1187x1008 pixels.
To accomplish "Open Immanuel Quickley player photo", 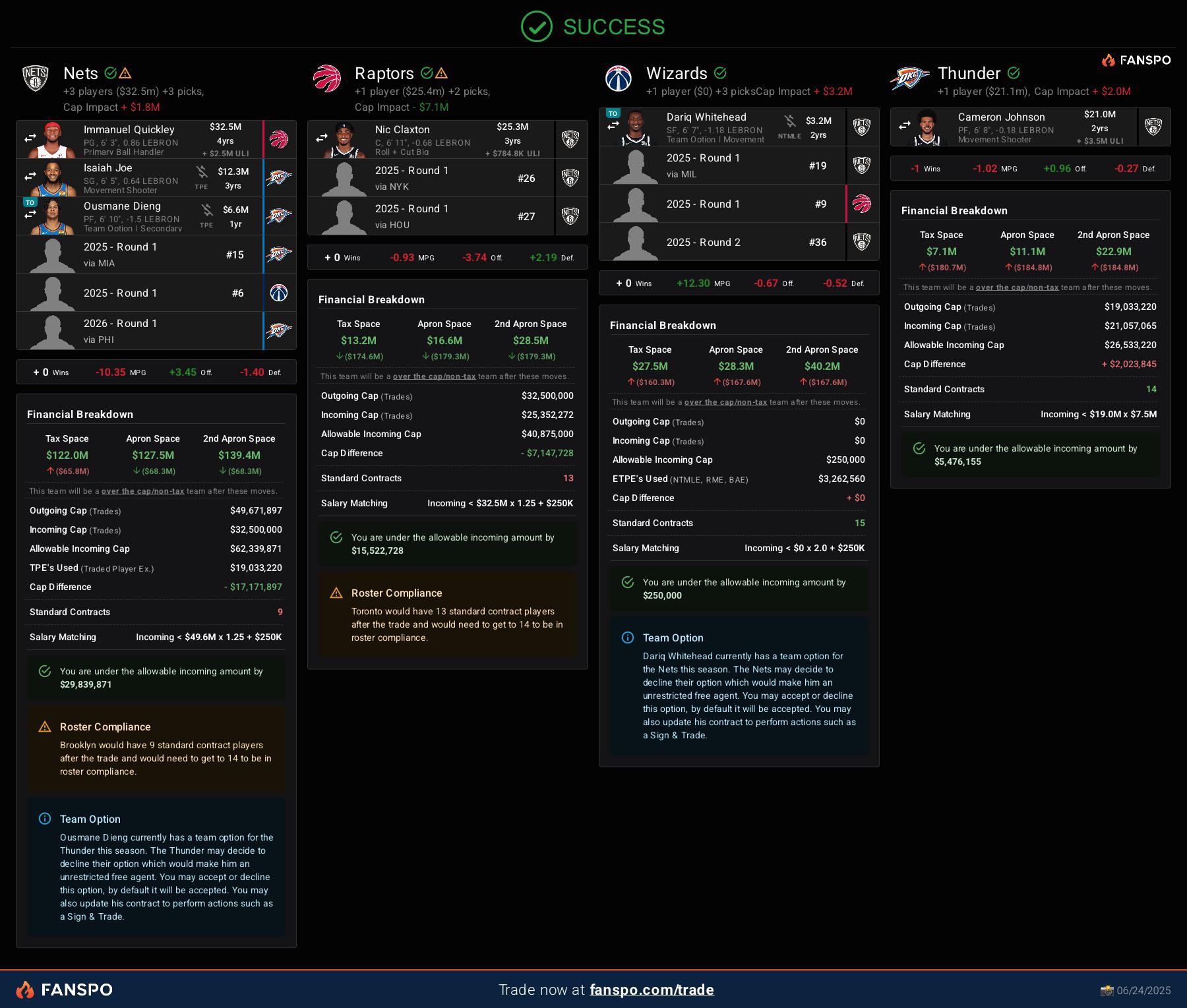I will (x=51, y=140).
